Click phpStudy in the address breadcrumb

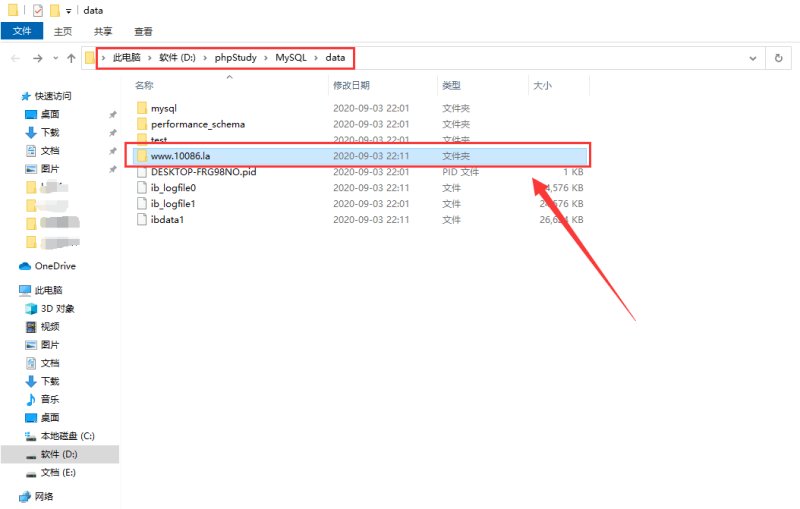click(x=235, y=58)
